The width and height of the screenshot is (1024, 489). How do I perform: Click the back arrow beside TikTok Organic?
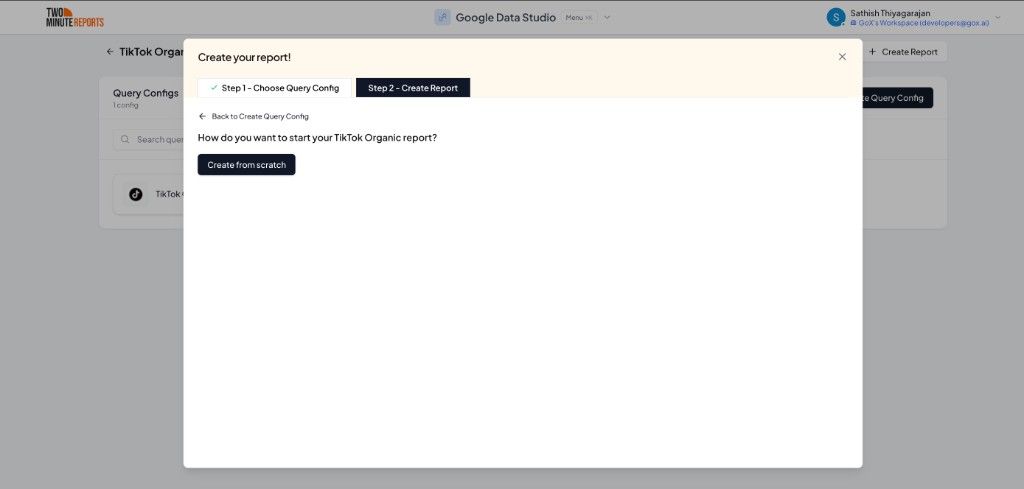(110, 52)
